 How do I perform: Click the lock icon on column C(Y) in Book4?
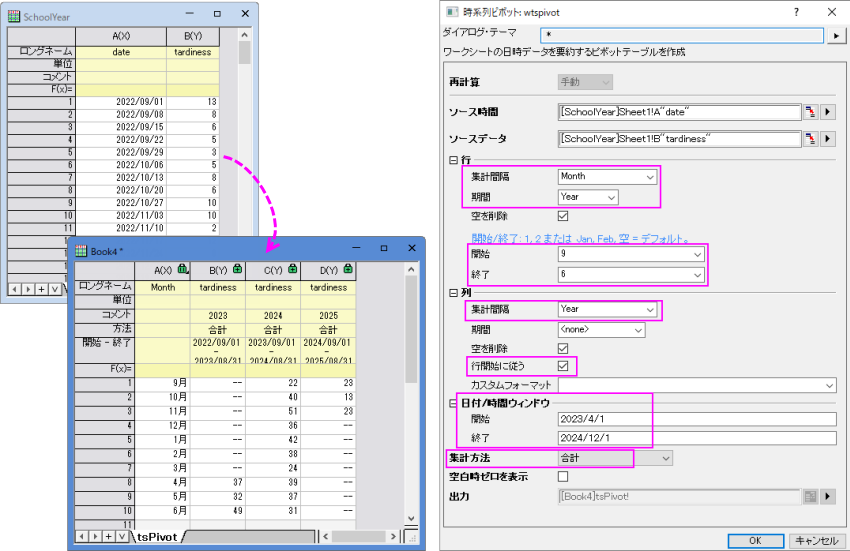click(x=293, y=269)
